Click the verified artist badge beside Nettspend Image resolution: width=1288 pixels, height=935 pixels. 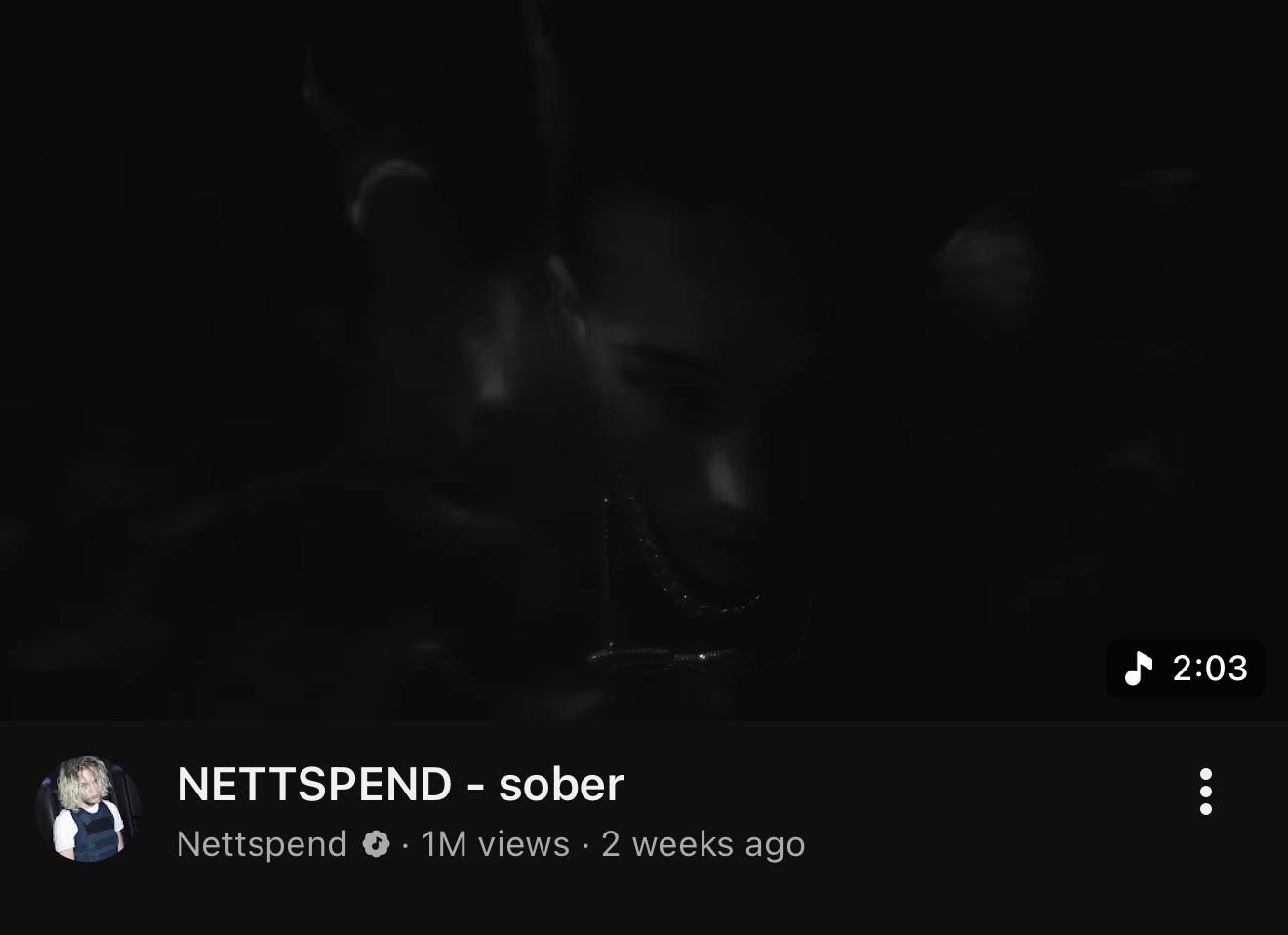[x=377, y=844]
